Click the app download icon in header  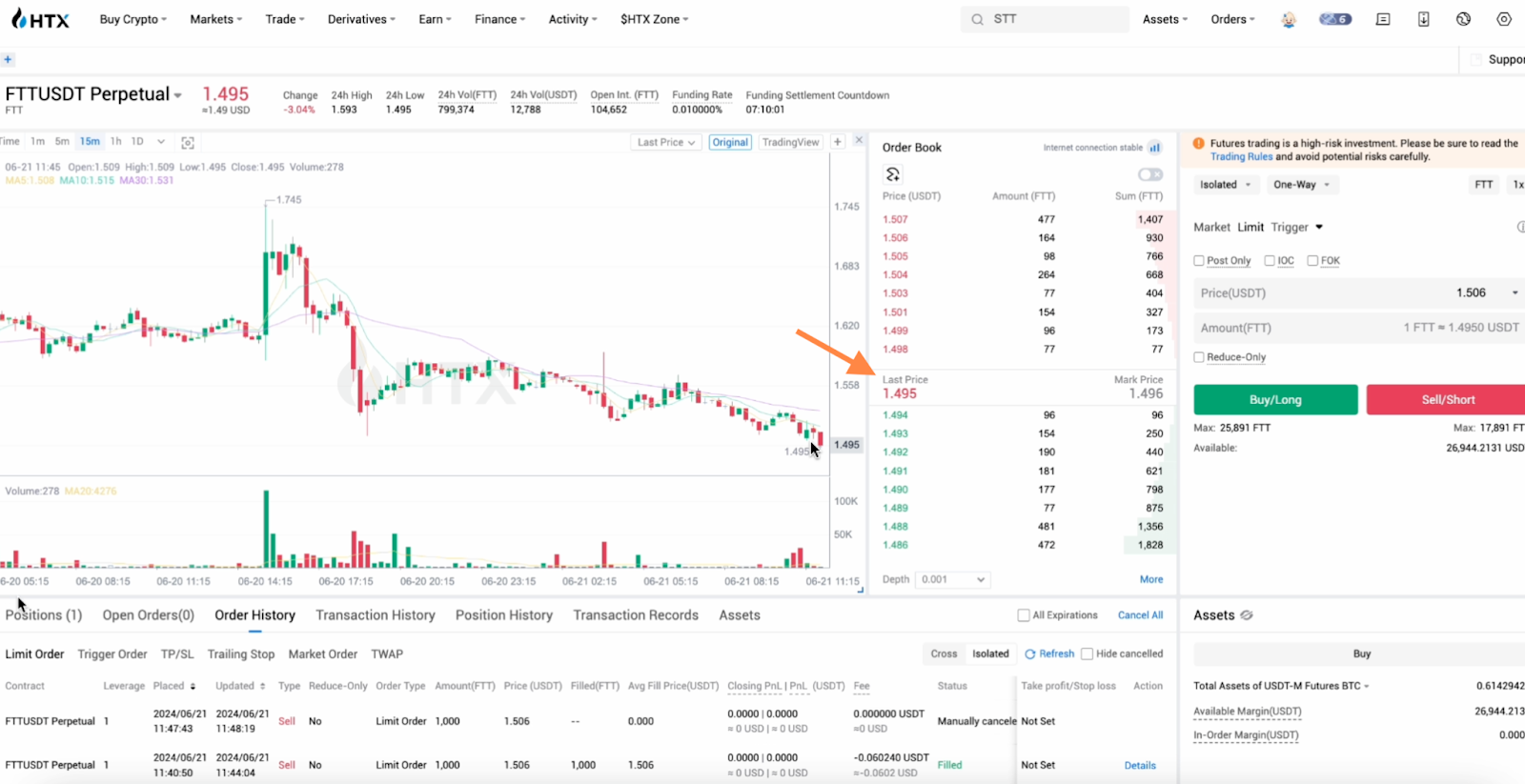1423,19
